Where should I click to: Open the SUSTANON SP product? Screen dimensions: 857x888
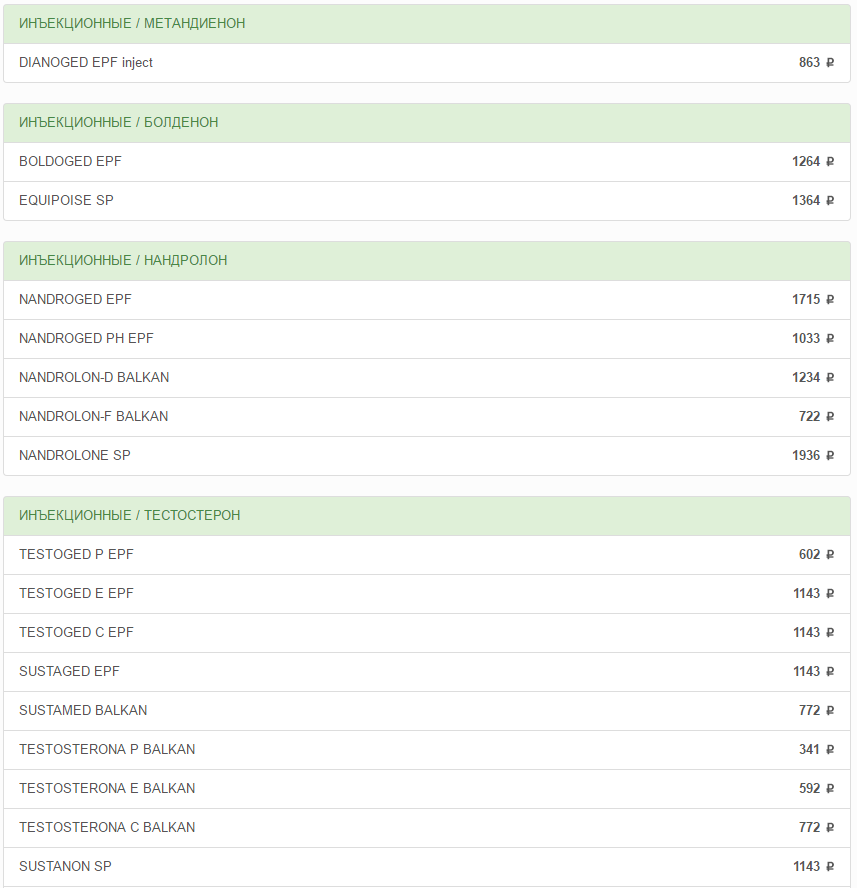[x=65, y=867]
